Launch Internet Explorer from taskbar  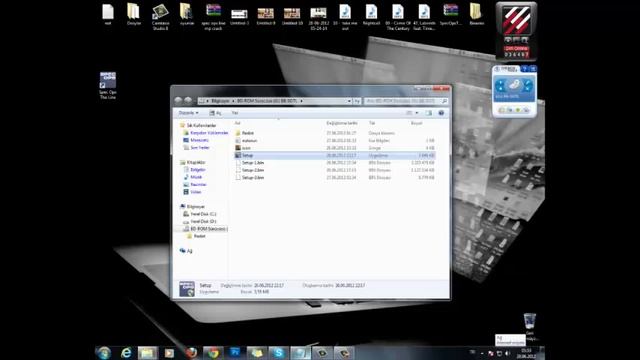tap(126, 353)
